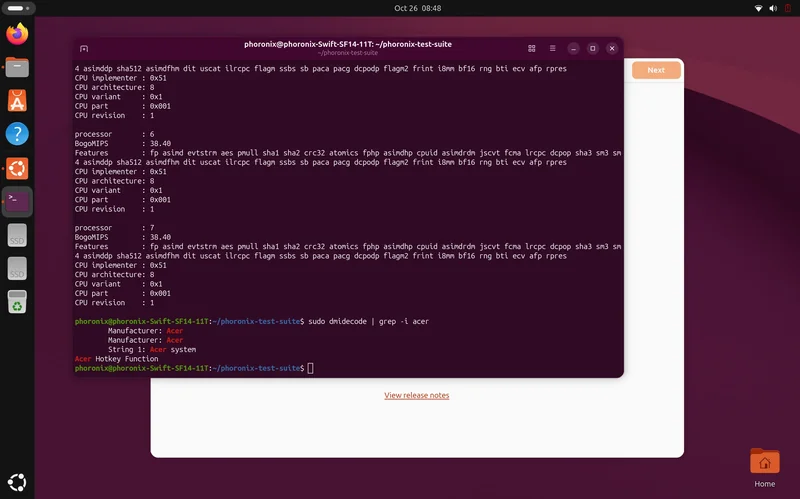
Task: Click the 'String 1: Acer system' line
Action: click(x=152, y=350)
